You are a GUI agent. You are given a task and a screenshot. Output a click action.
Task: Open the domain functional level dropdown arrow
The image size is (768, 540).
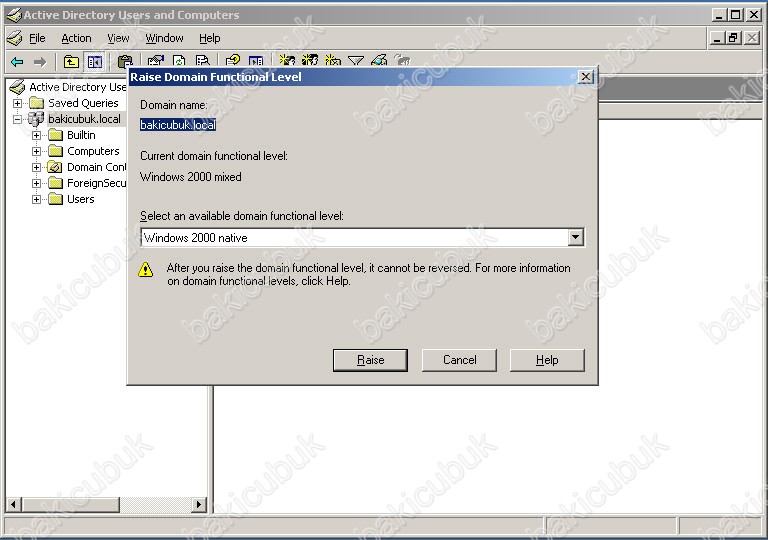tap(576, 238)
